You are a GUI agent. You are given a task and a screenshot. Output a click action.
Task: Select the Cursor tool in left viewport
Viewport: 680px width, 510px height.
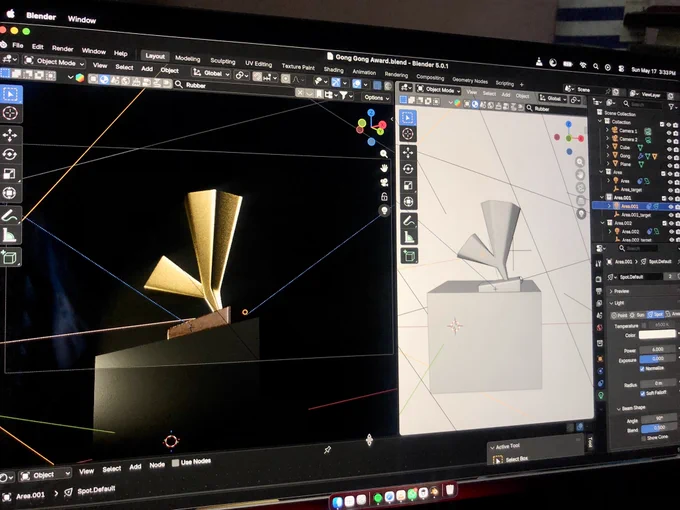[x=10, y=113]
